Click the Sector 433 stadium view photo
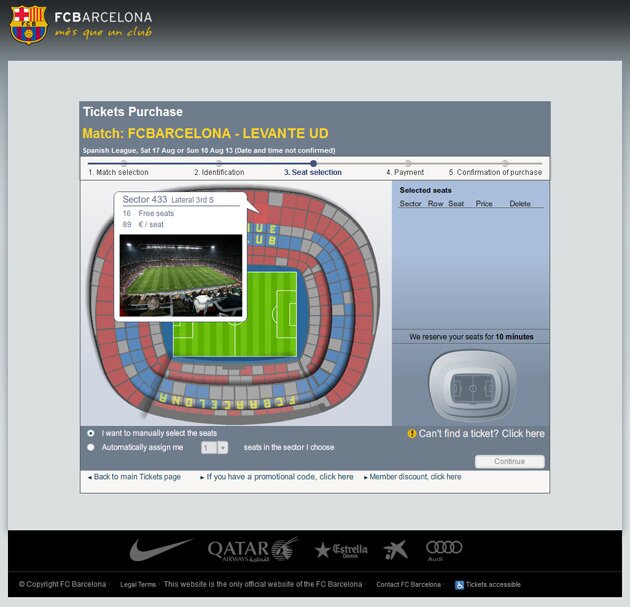Screen dimensions: 630x607 (x=181, y=275)
